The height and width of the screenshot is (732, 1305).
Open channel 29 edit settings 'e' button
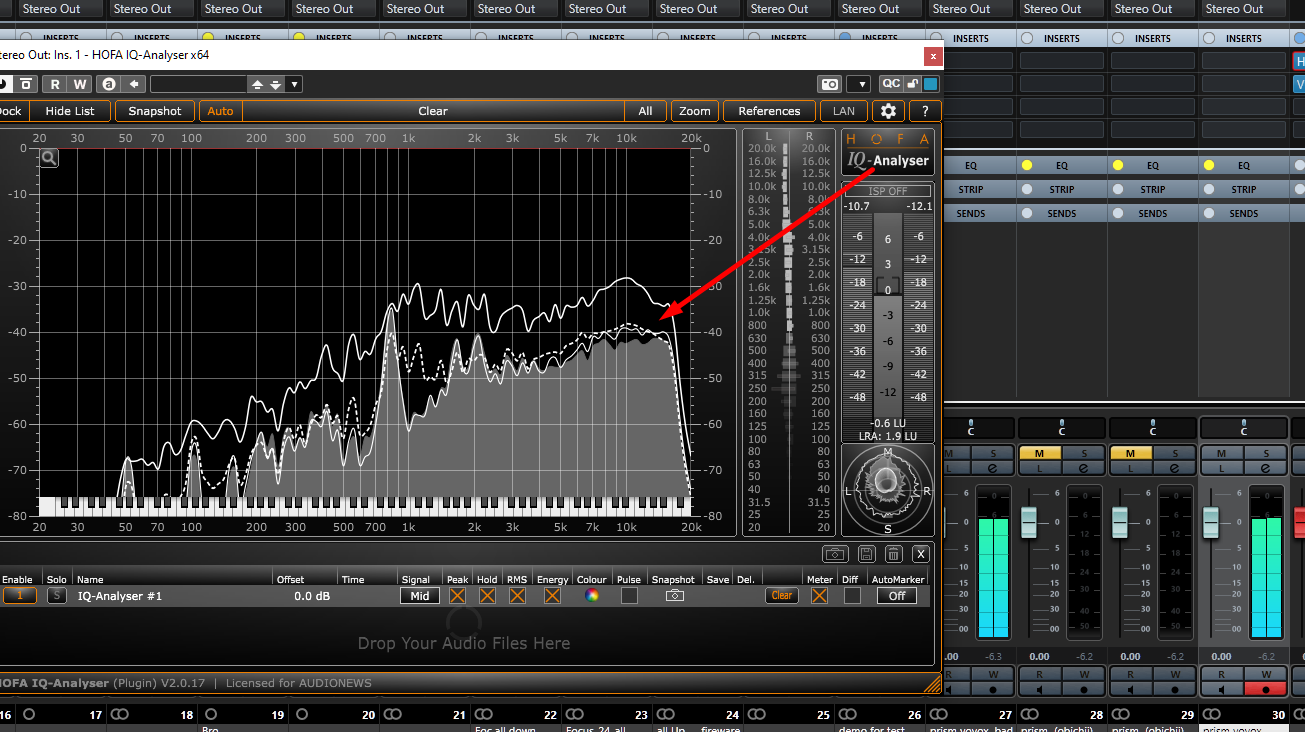click(x=1175, y=468)
